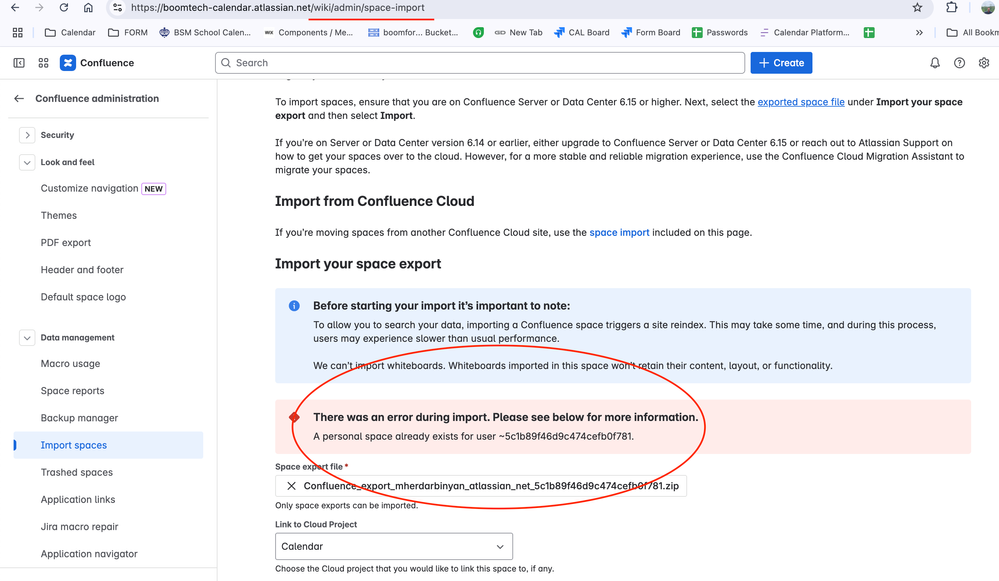Image resolution: width=999 pixels, height=581 pixels.
Task: Go back from Confluence administration arrow
Action: tap(19, 99)
